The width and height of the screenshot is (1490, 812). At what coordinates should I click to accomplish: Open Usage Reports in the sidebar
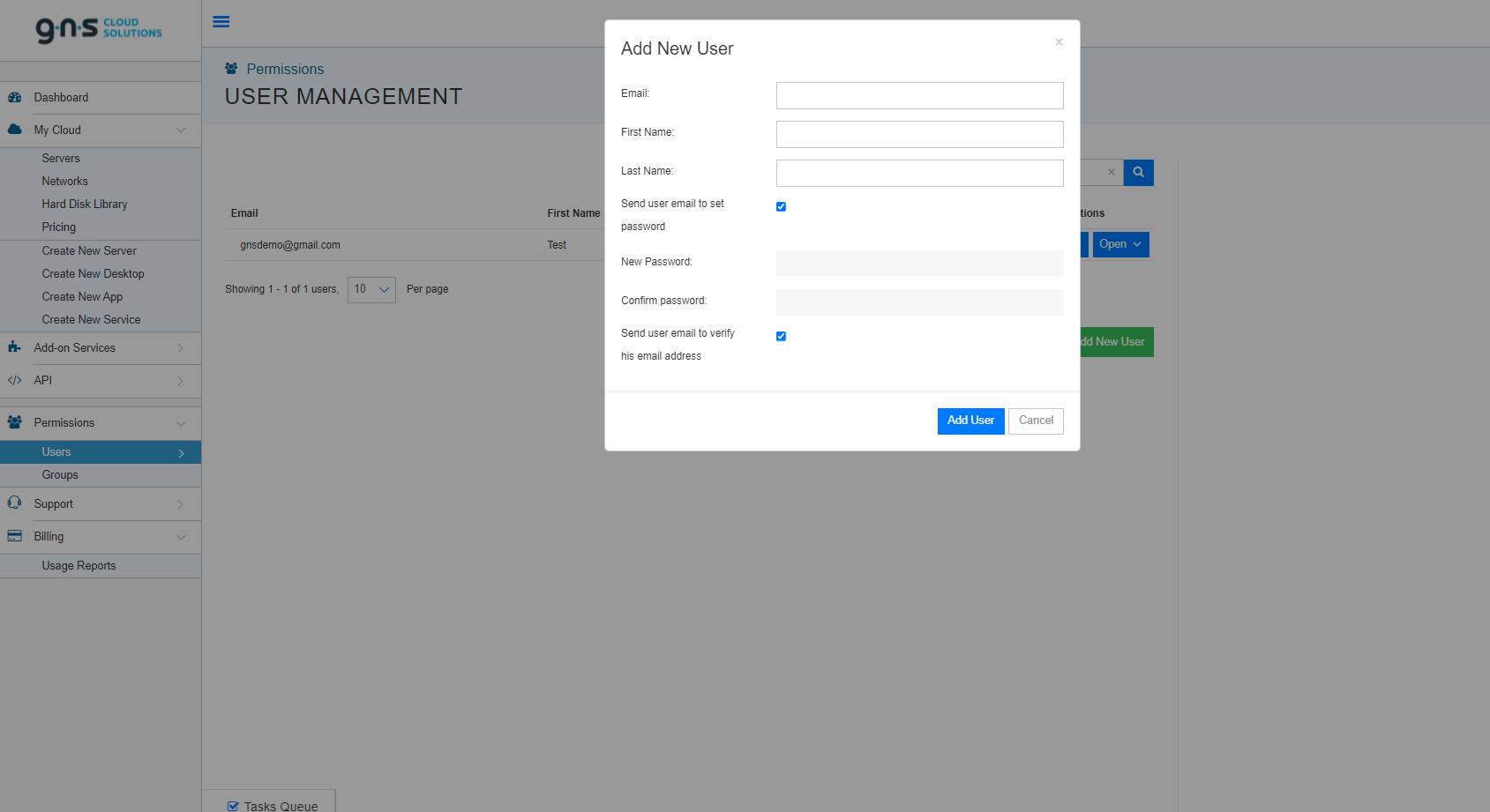click(x=79, y=566)
